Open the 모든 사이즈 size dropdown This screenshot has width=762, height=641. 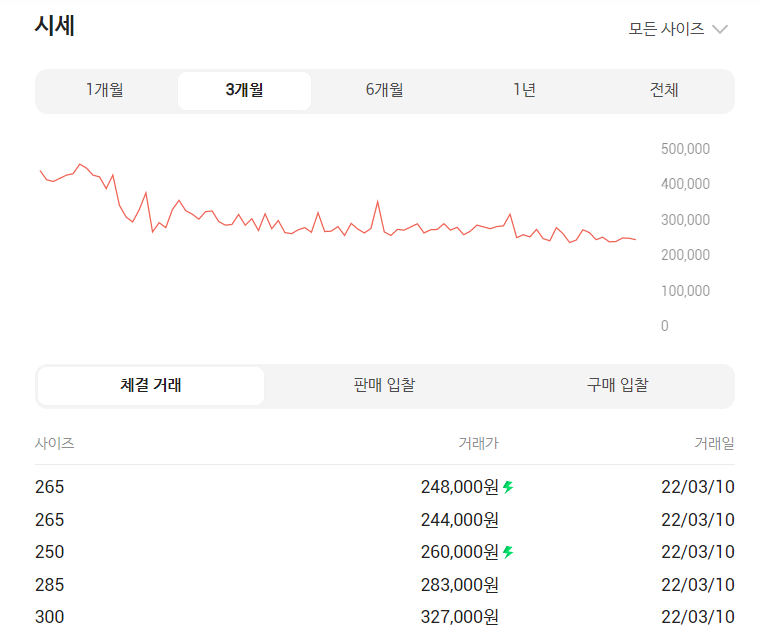coord(678,29)
